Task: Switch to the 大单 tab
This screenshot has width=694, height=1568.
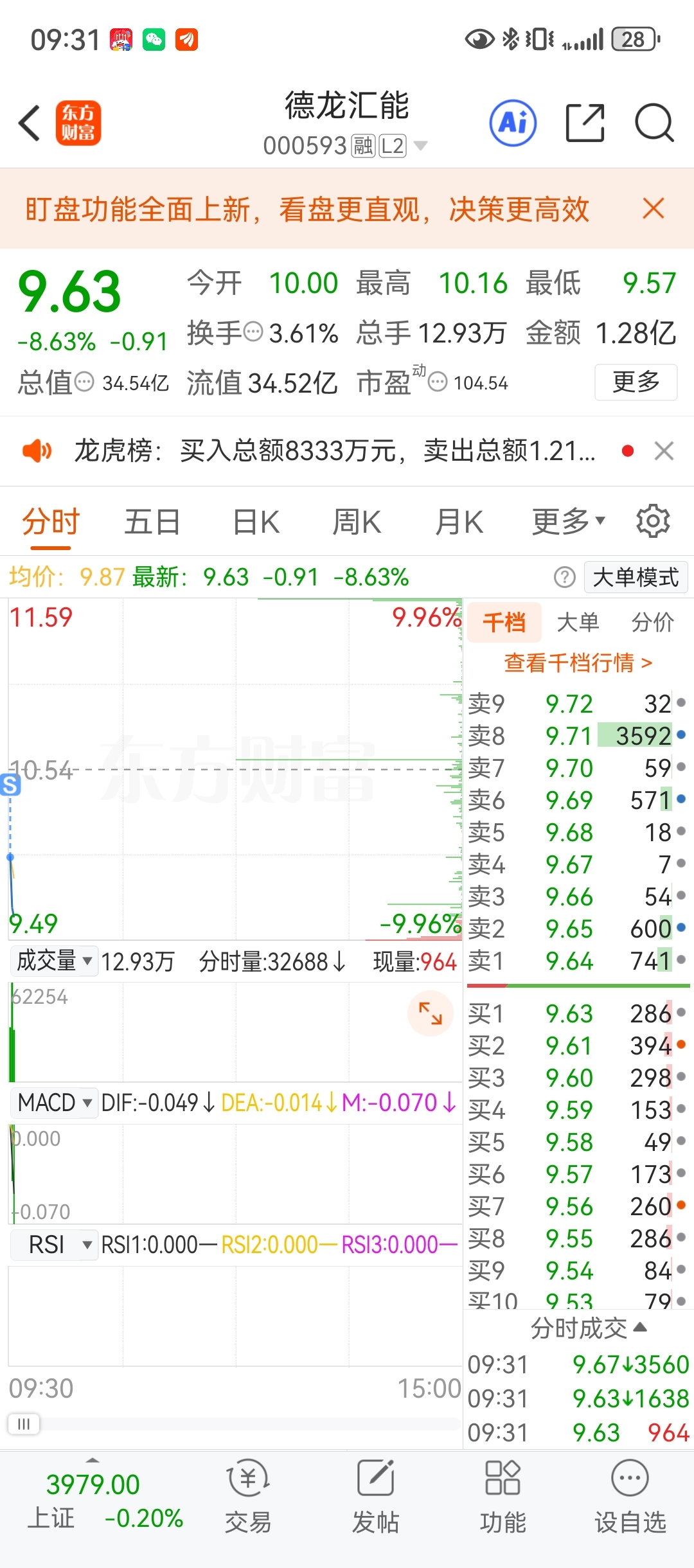Action: tap(578, 622)
